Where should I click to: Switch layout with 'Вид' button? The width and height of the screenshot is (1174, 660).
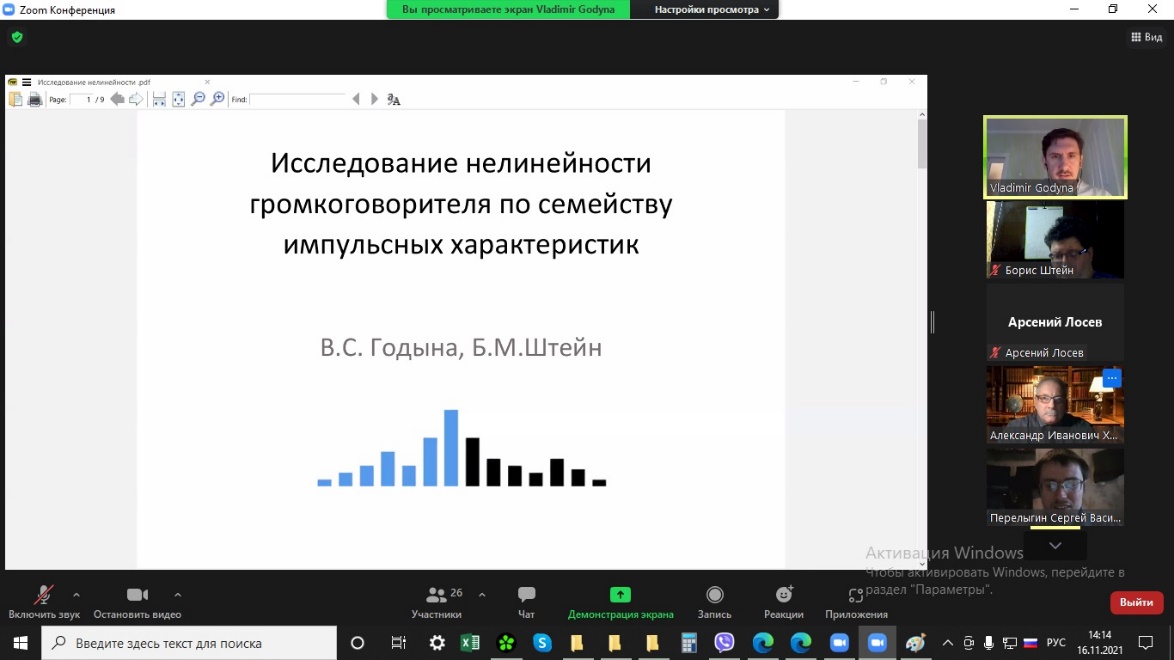click(1146, 37)
